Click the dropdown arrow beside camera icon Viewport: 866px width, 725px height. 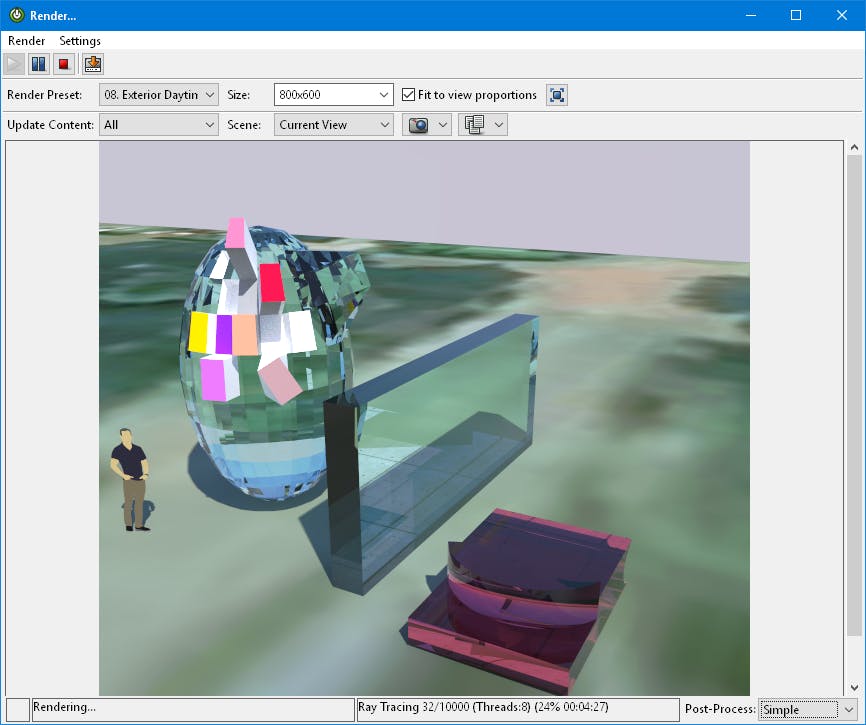coord(443,125)
